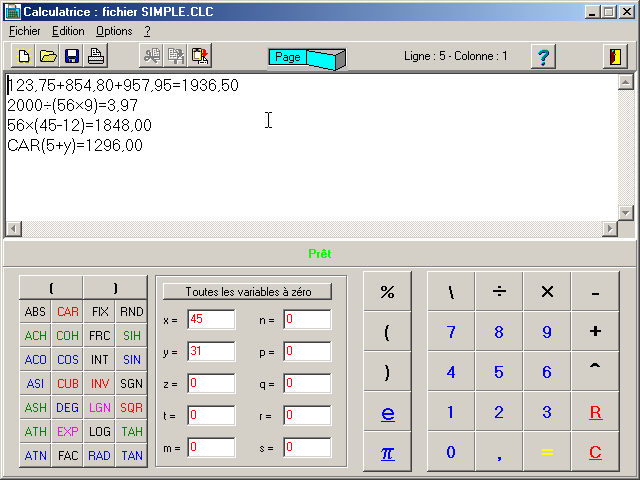Open the Options menu

tap(114, 31)
